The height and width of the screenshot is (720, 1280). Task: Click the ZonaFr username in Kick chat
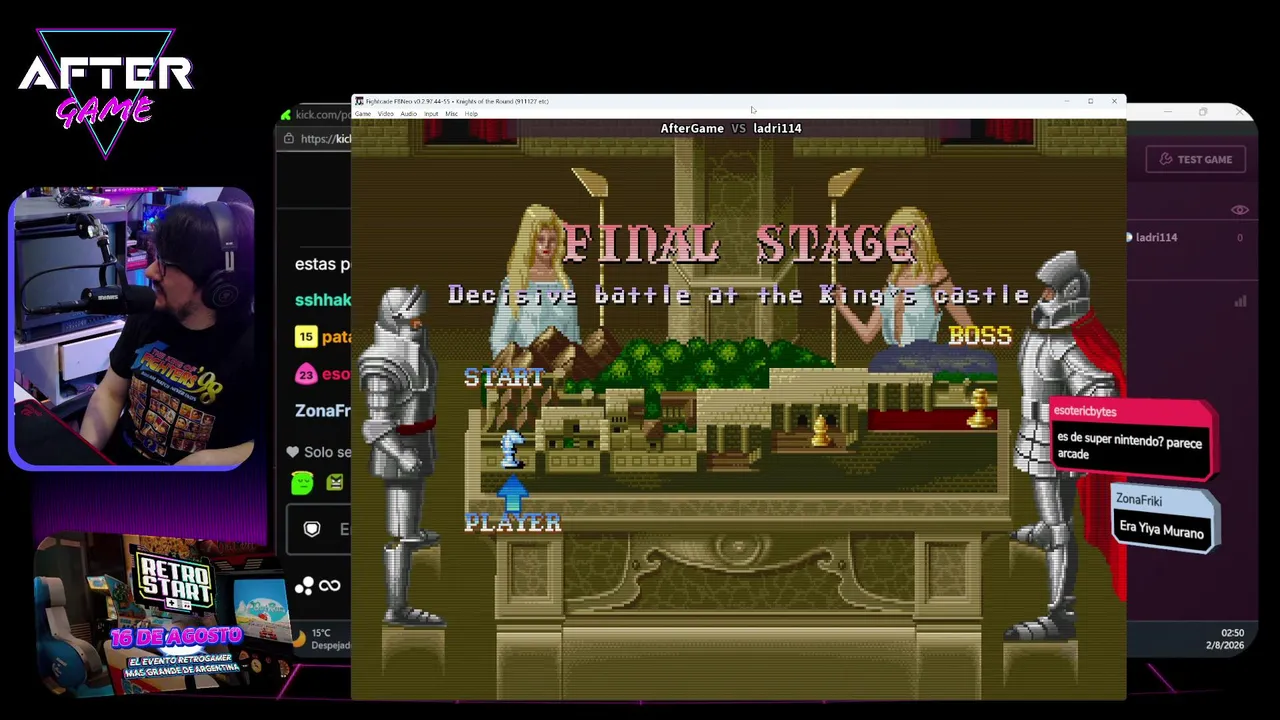(323, 411)
